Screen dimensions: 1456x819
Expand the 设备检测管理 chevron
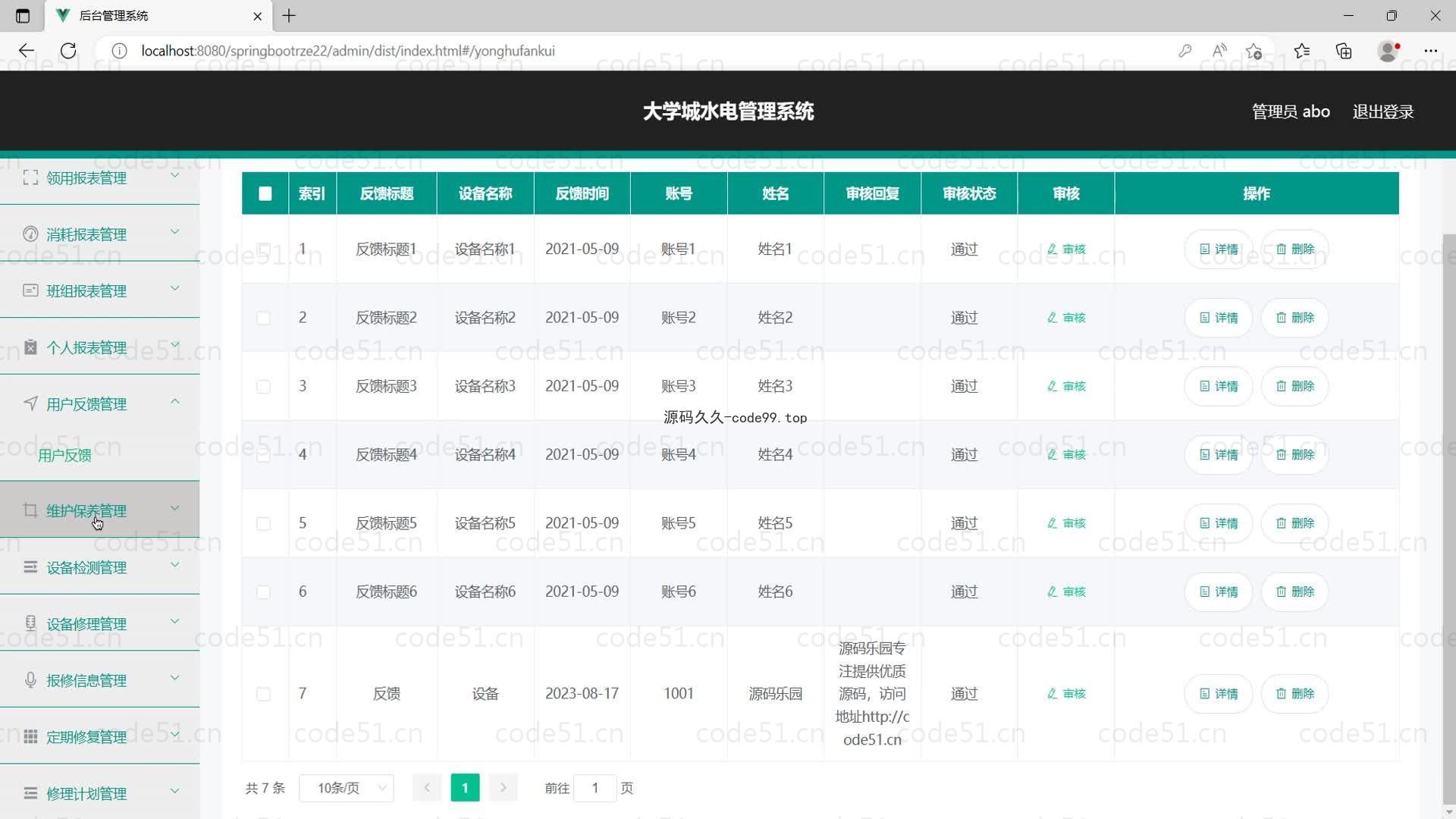point(174,564)
